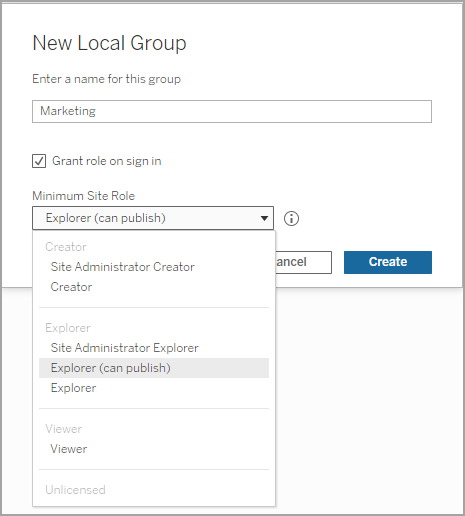
Task: Click the partially hidden Cancel button
Action: [x=303, y=262]
